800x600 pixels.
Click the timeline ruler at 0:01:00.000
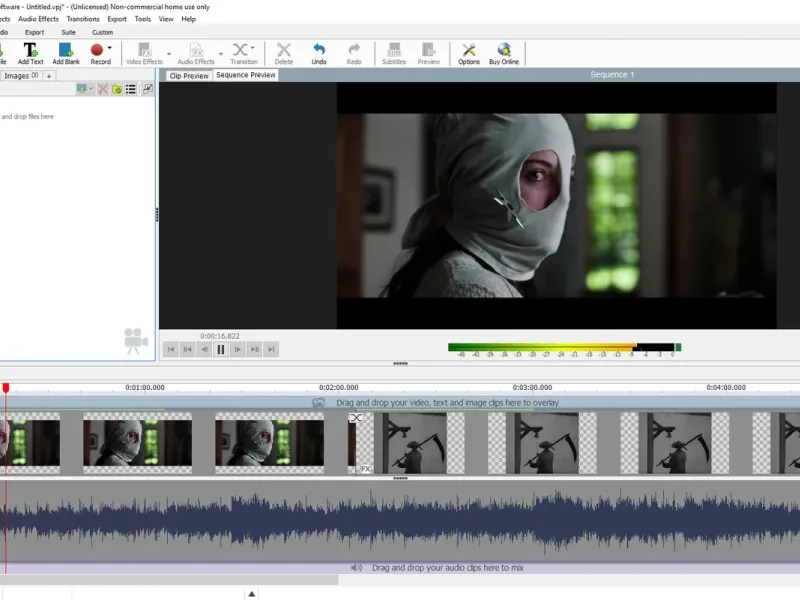(145, 388)
